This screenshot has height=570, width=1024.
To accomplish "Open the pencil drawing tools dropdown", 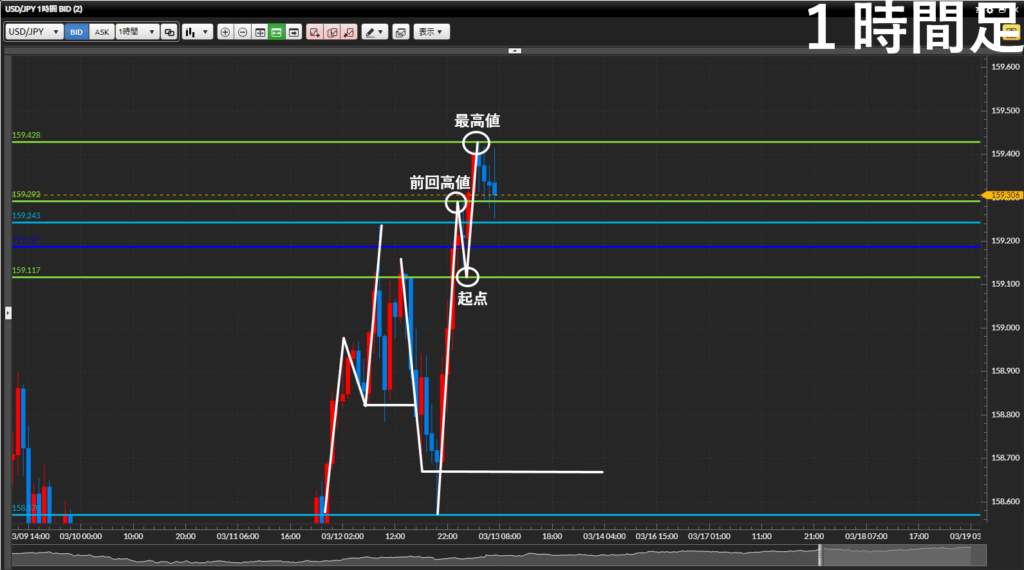I will [x=374, y=32].
